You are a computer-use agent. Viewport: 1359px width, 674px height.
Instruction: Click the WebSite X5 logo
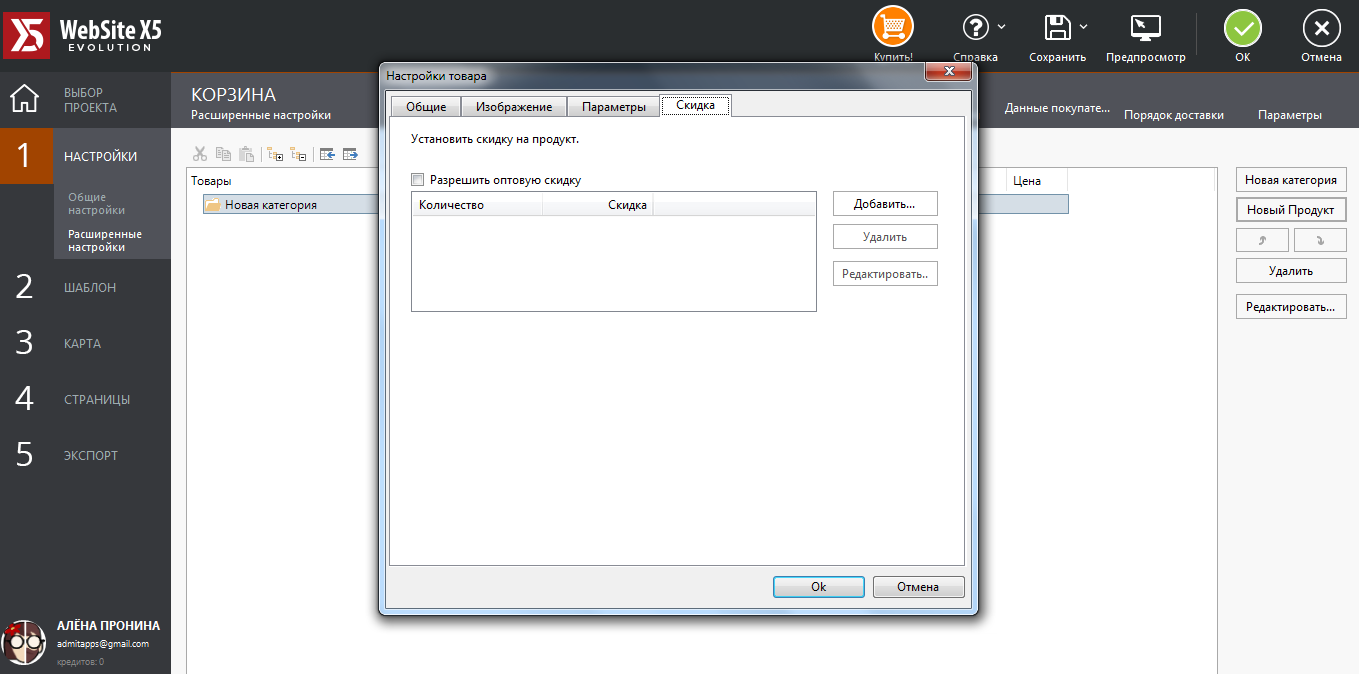[84, 35]
